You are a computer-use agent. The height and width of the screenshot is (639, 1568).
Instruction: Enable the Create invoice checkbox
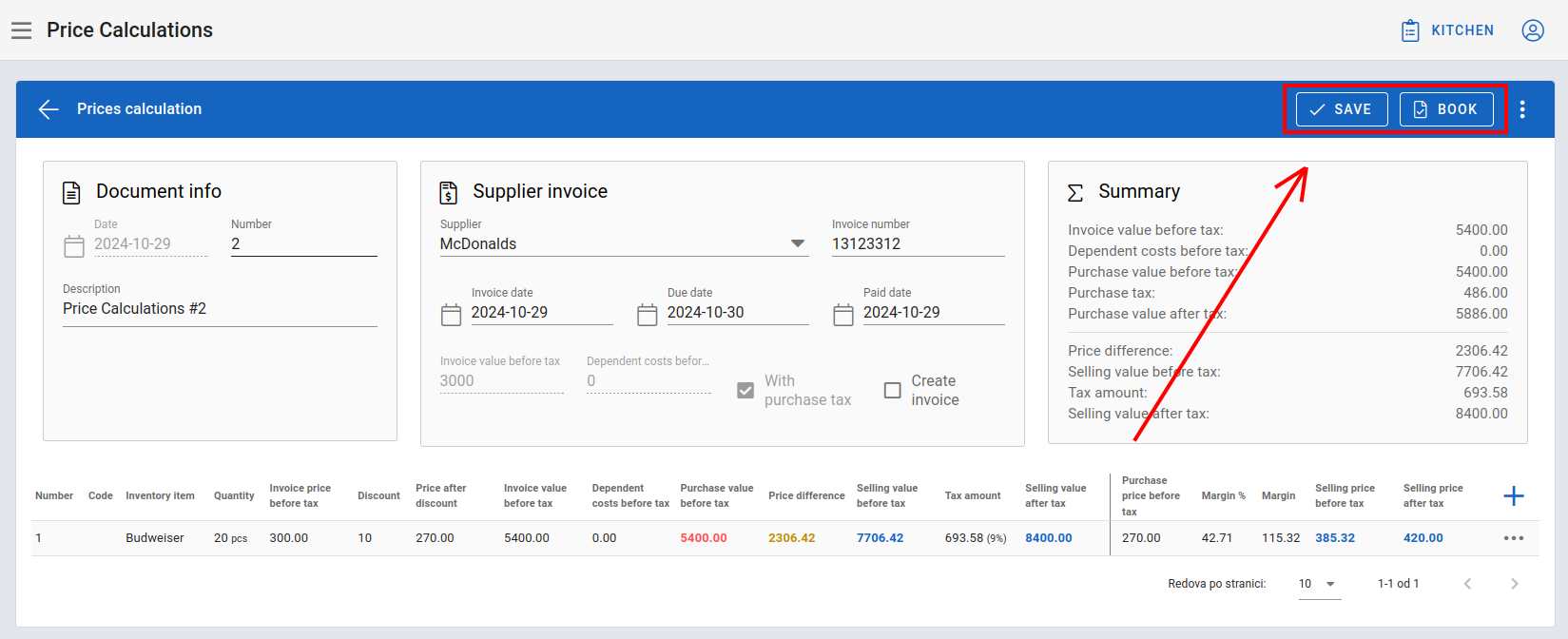pos(892,391)
